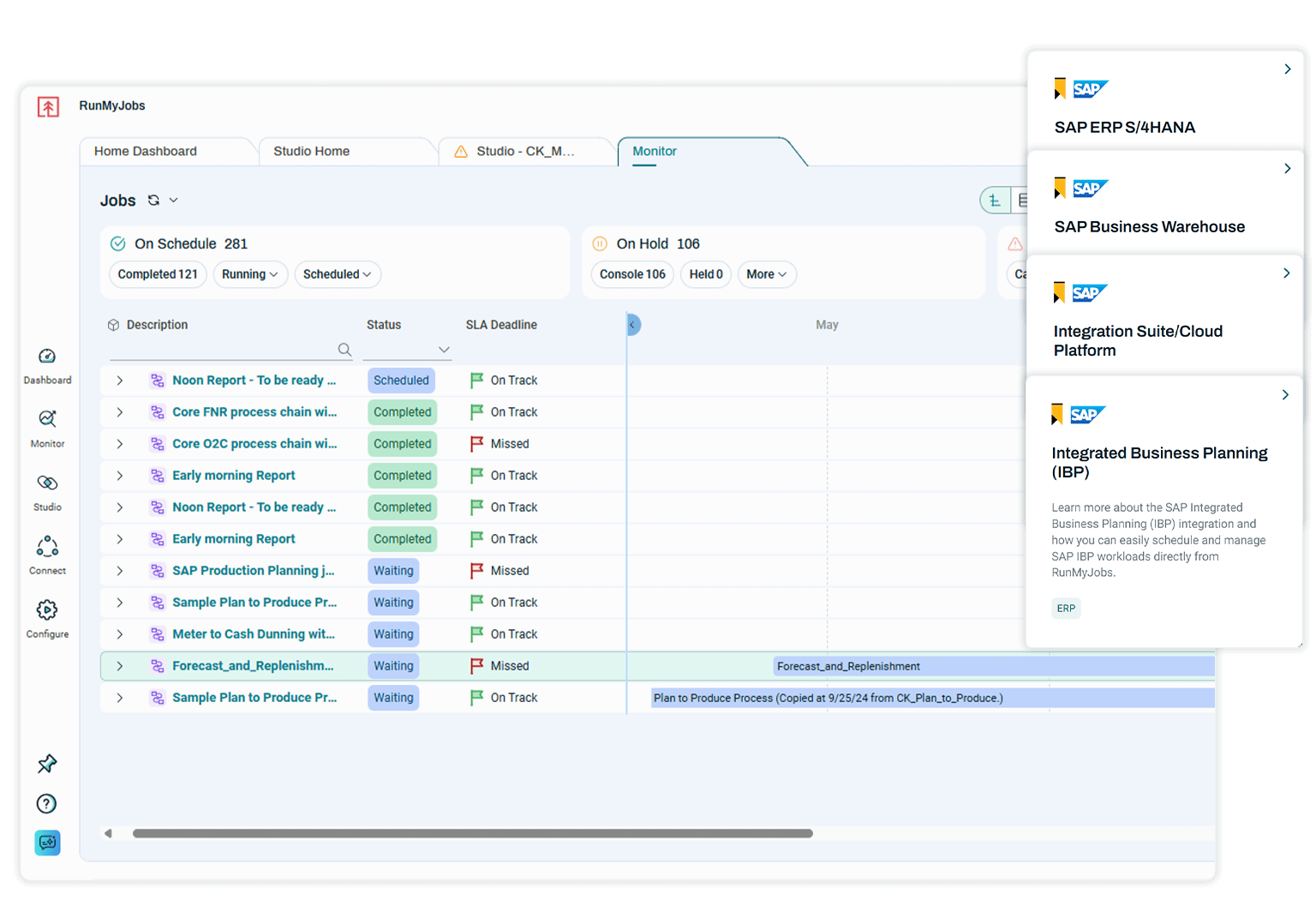Switch to the Home Dashboard tab
Viewport: 1316px width, 924px height.
click(146, 151)
